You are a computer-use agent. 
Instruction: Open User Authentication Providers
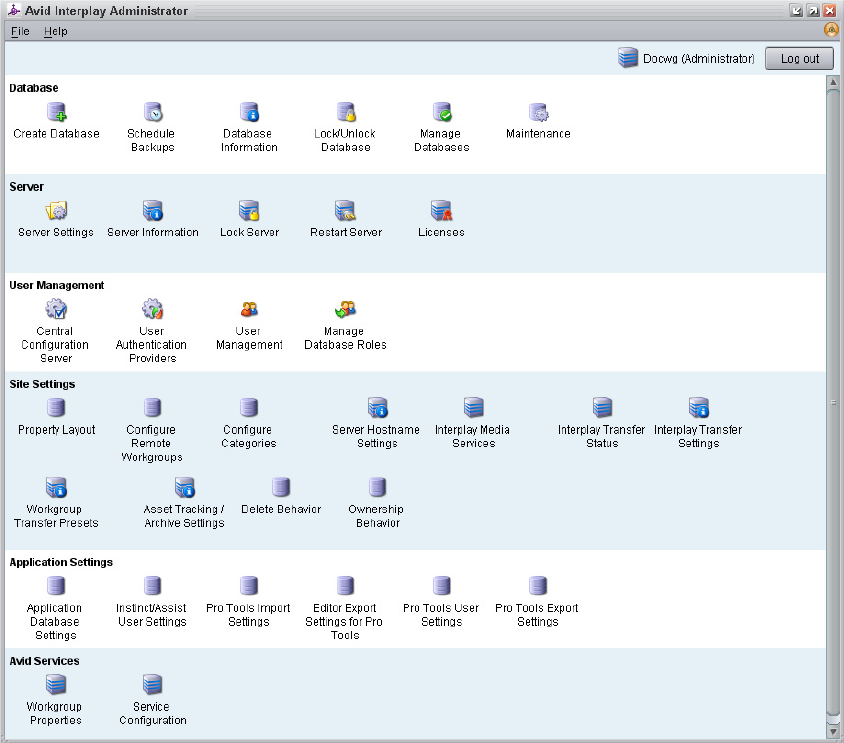click(x=153, y=309)
